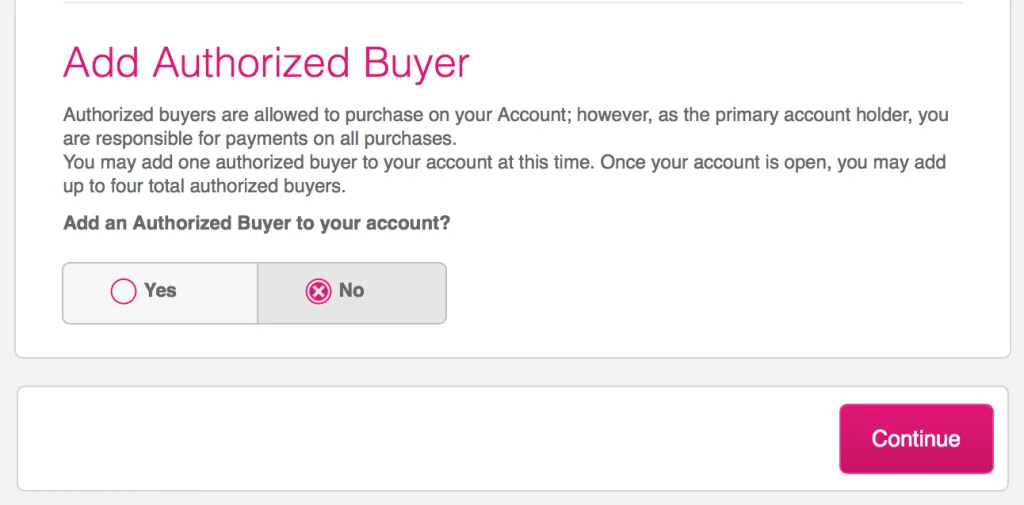Click the text "up to four total authorized buyers"
The height and width of the screenshot is (505, 1024).
203,186
